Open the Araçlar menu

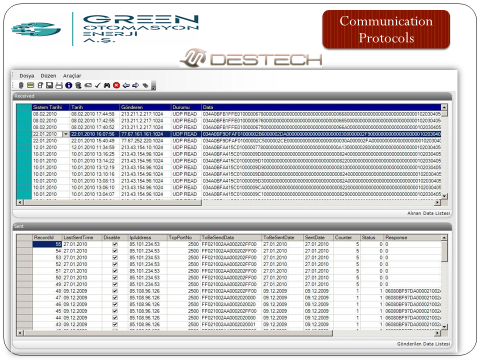click(x=72, y=76)
